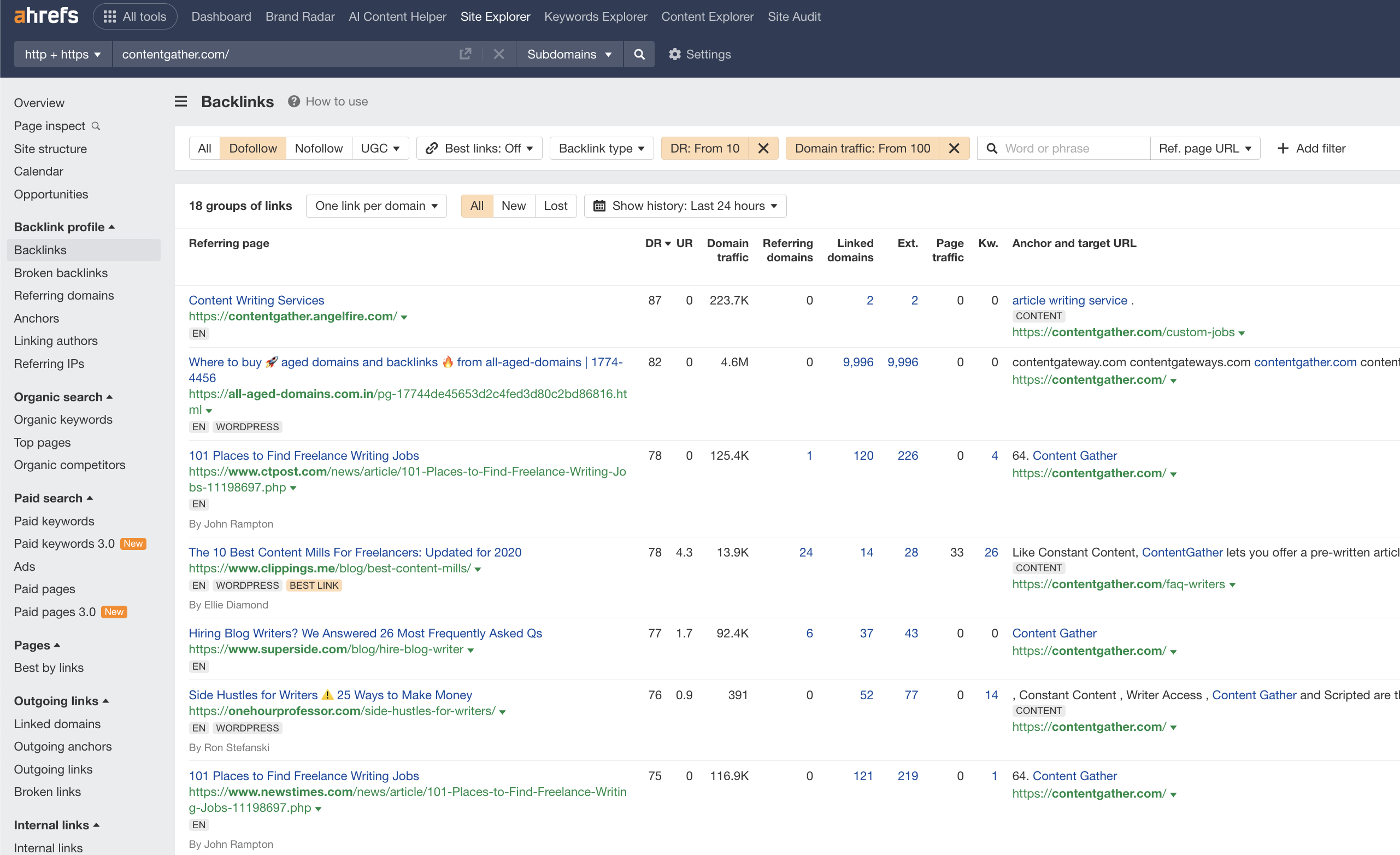Open the One link per domain dropdown
Screen dimensions: 1400x855
pos(376,206)
